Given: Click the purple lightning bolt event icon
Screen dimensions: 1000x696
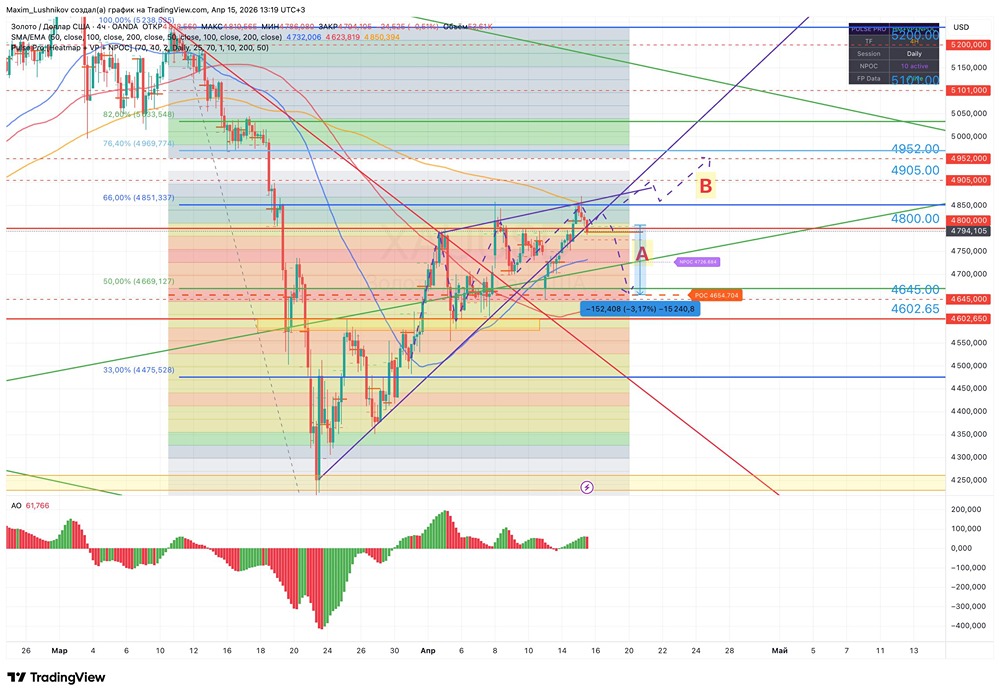Looking at the screenshot, I should (x=587, y=487).
